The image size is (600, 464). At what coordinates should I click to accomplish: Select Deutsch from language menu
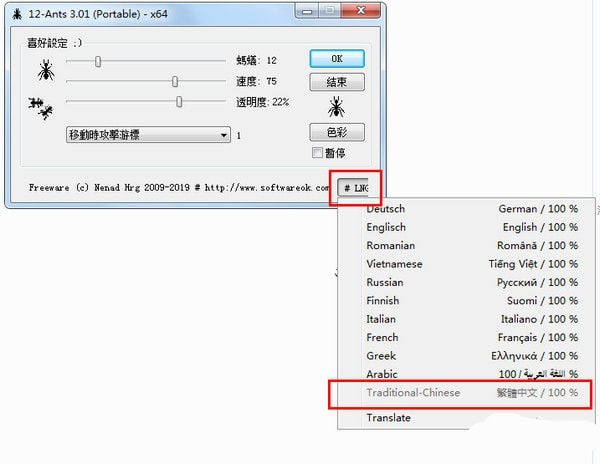[x=466, y=209]
